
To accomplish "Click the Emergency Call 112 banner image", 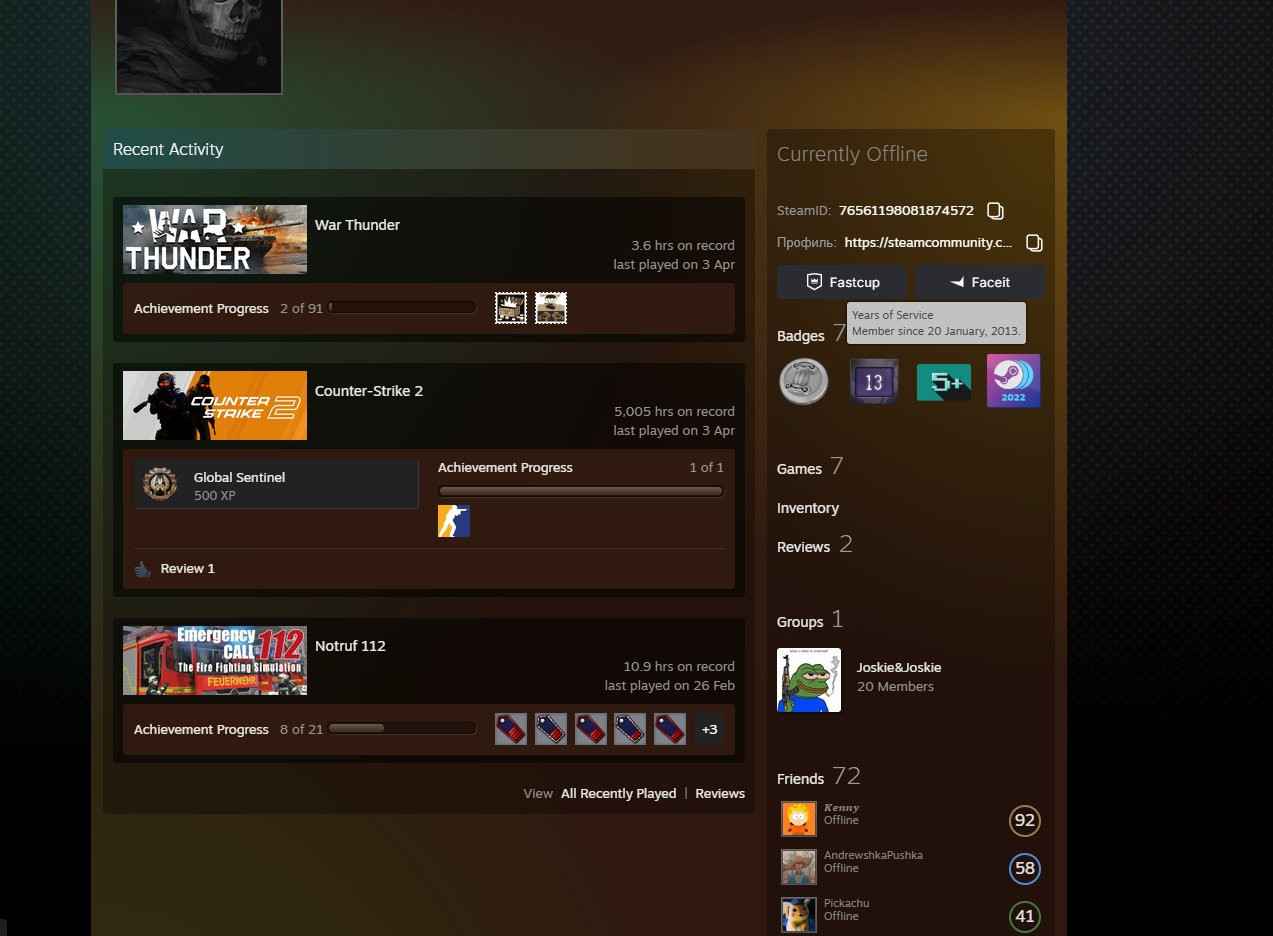I will 215,660.
